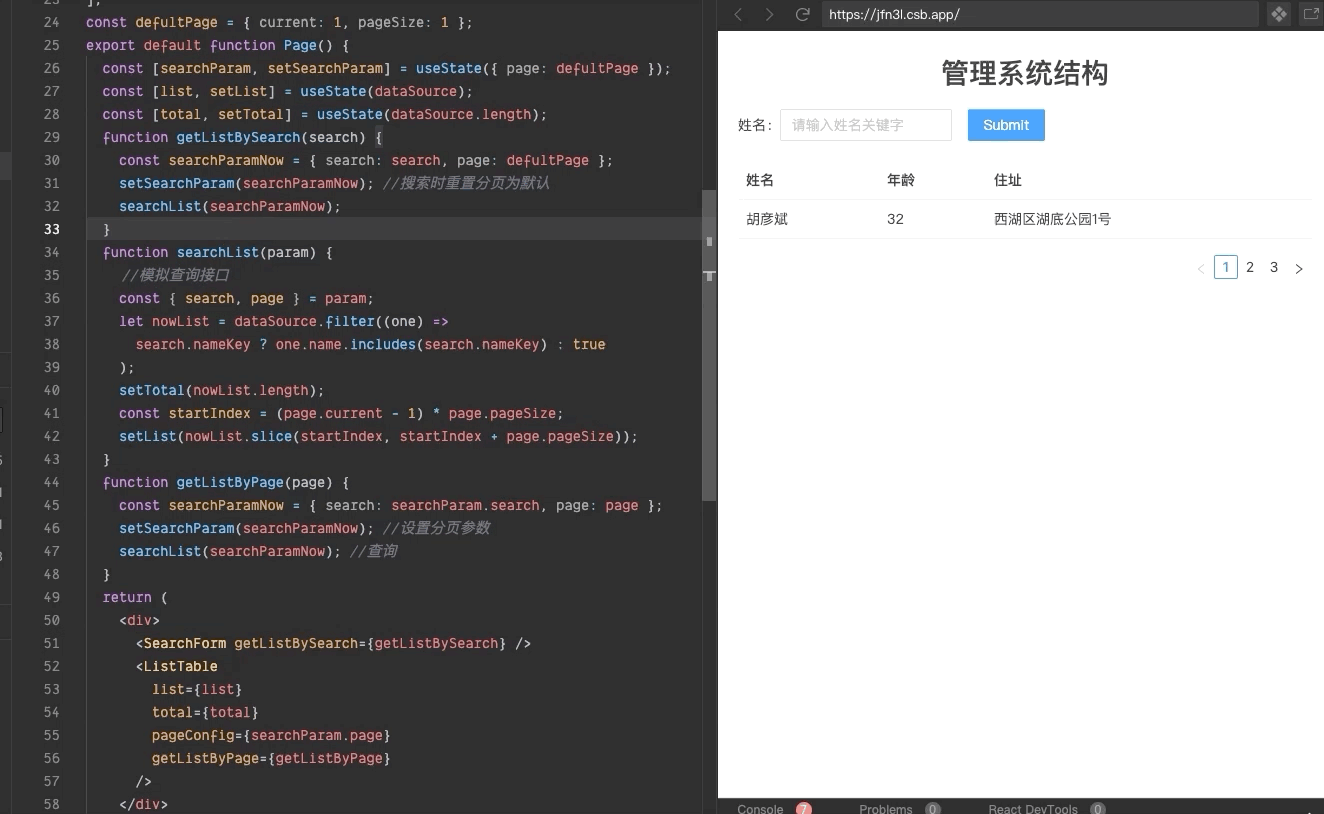Click the line 'const { search, page } = param;'
Viewport: 1324px width, 814px height.
coord(246,298)
